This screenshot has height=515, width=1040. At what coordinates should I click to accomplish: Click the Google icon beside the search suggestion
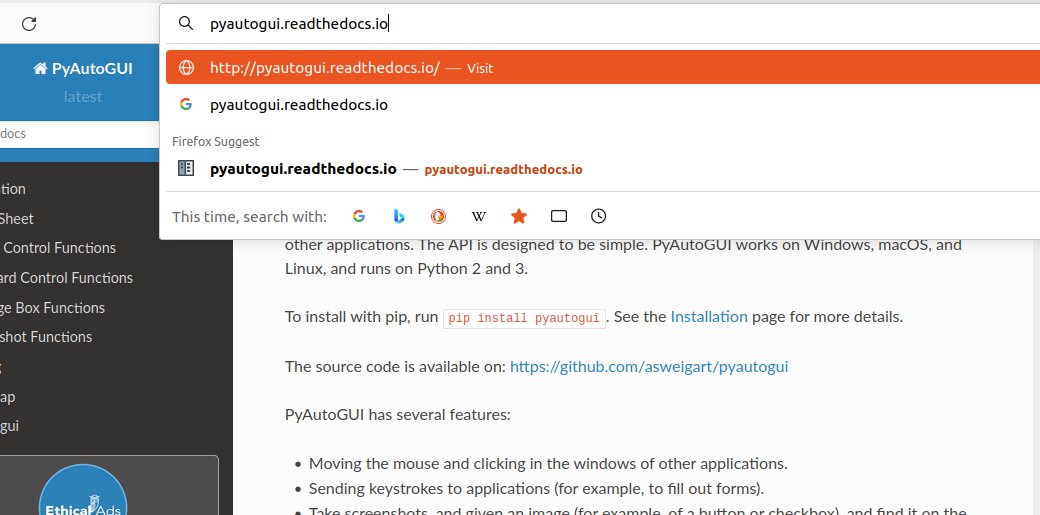[186, 105]
